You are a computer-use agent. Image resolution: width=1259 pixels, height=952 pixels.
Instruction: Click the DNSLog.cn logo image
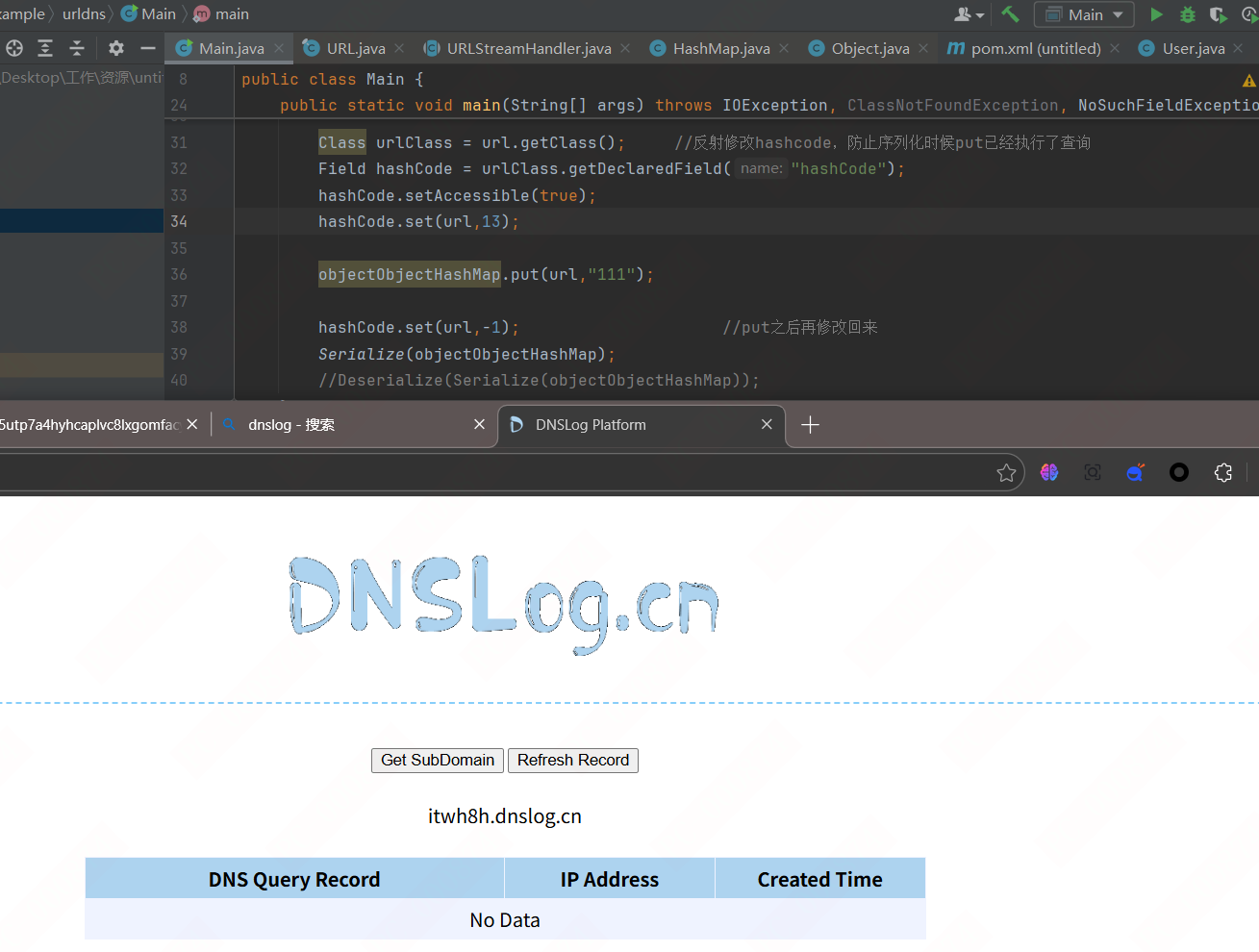click(504, 604)
